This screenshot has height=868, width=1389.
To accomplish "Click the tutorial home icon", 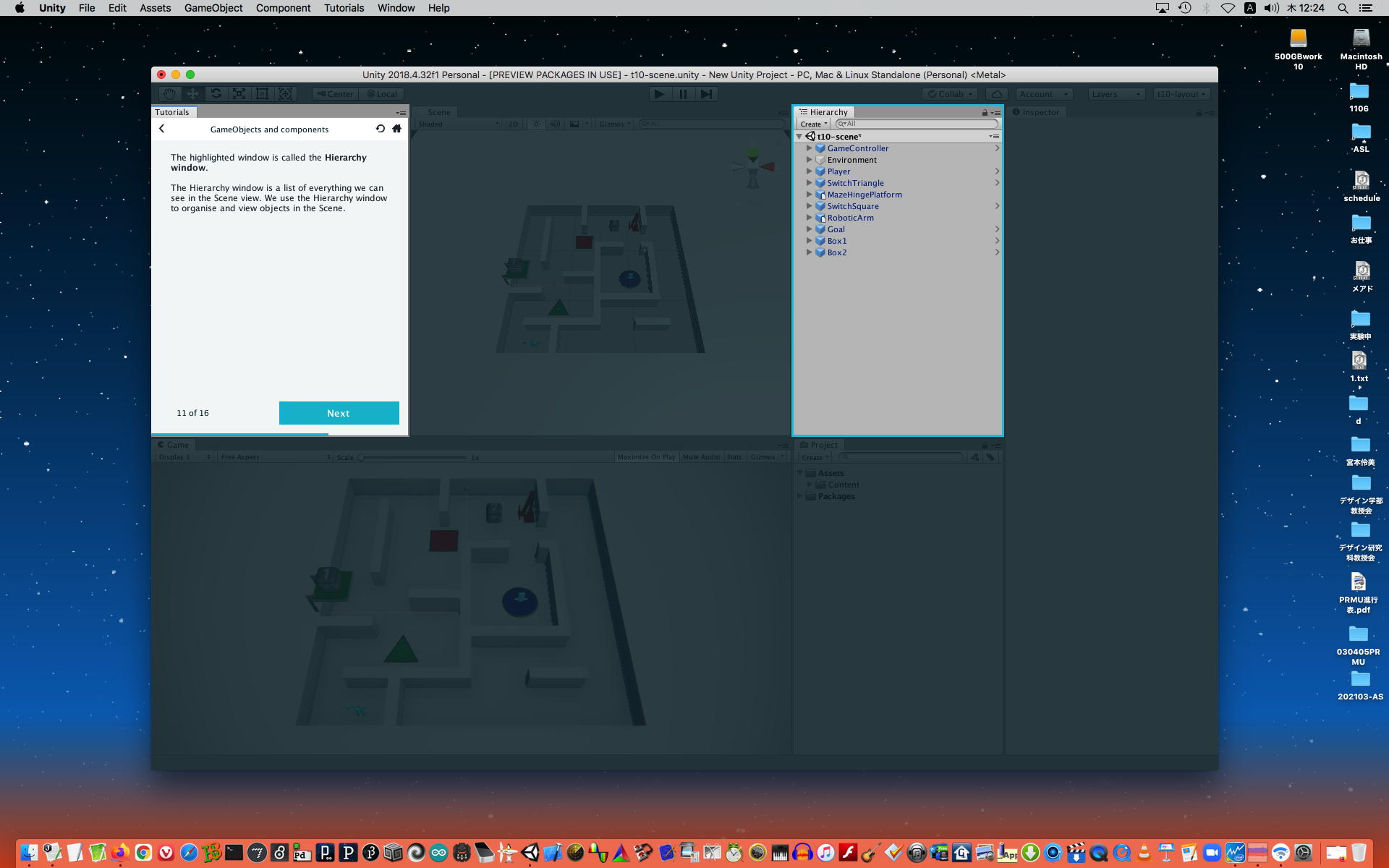I will click(x=396, y=129).
